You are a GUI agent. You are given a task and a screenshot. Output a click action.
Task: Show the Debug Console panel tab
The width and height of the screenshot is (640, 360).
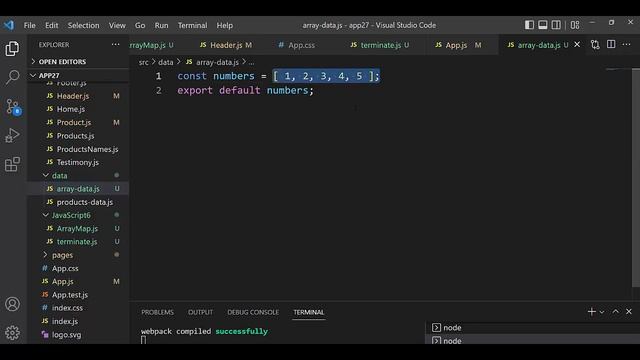coord(253,312)
